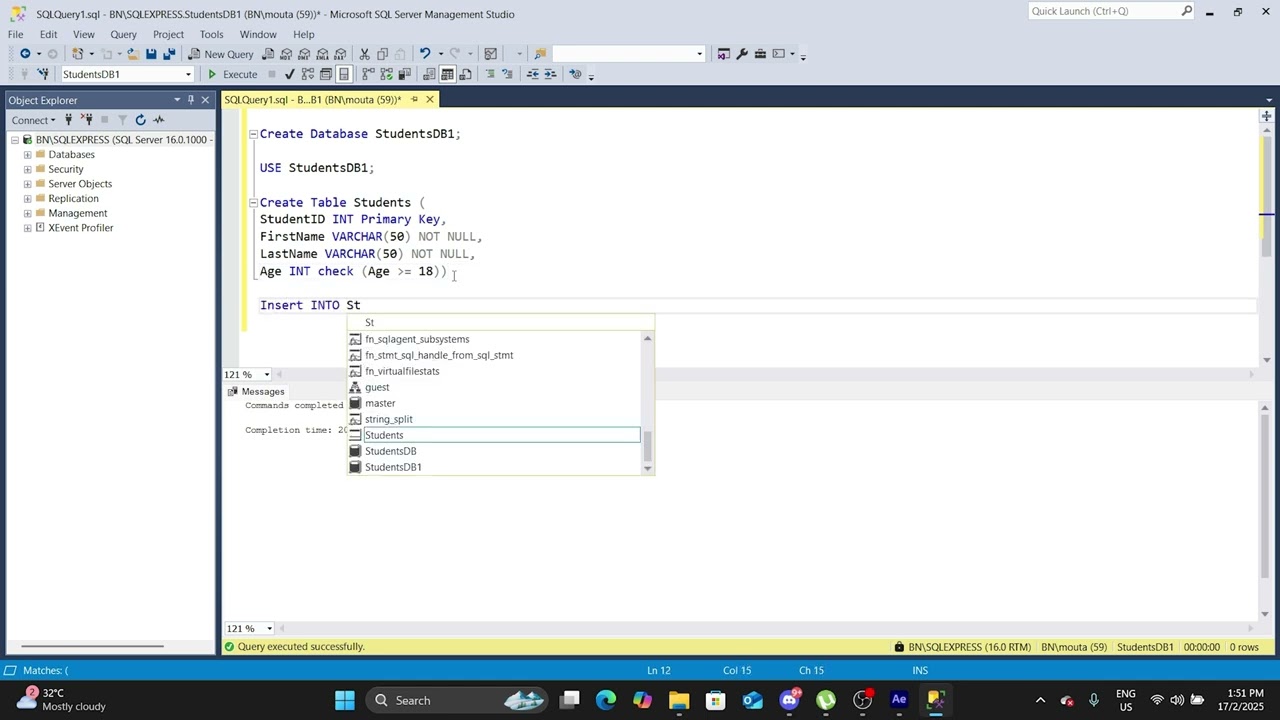This screenshot has width=1280, height=720.
Task: Show hidden system tray icons chevron
Action: 1040,700
